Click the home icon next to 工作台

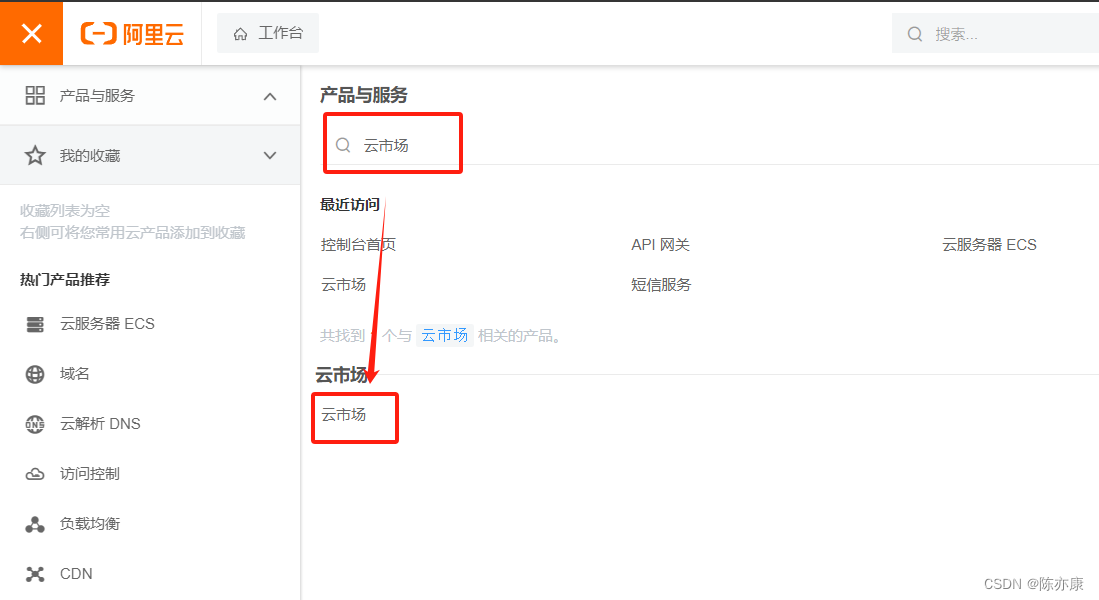(x=240, y=34)
